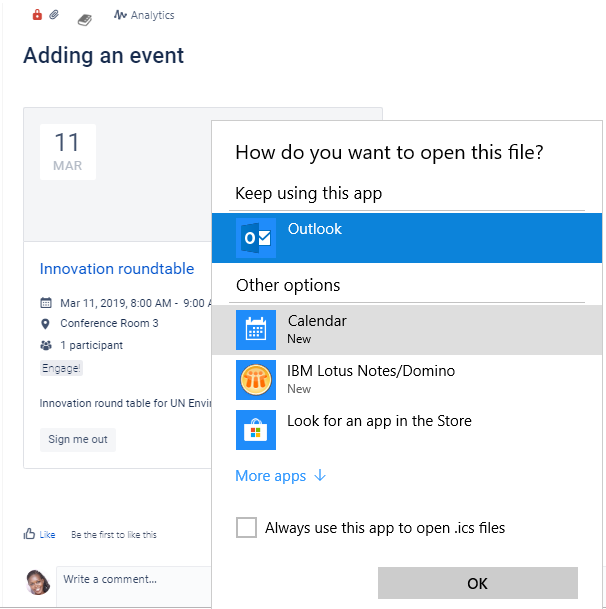Open Analytics in the page toolbar

144,15
